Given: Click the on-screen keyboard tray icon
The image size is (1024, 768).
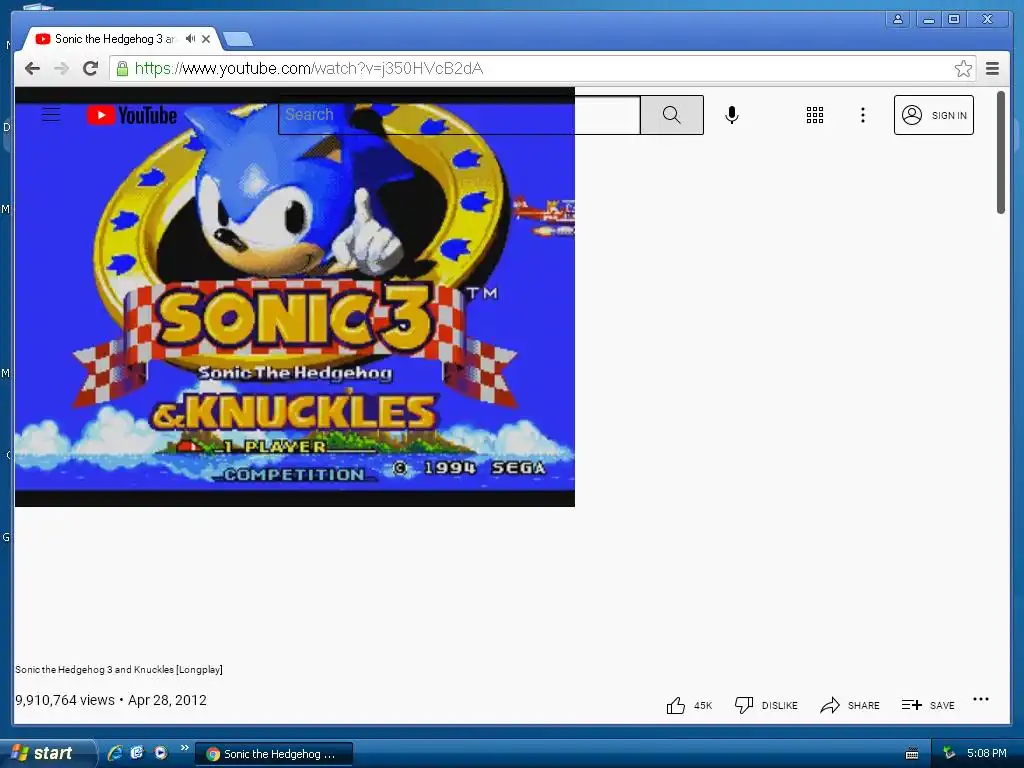Looking at the screenshot, I should coord(912,754).
